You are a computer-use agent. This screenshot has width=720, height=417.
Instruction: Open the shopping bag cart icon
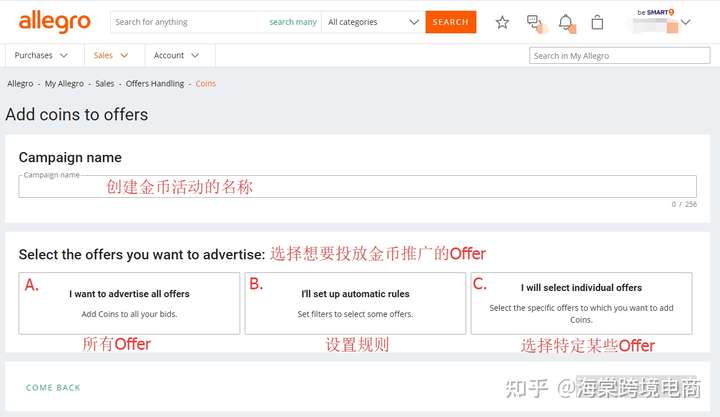point(597,22)
